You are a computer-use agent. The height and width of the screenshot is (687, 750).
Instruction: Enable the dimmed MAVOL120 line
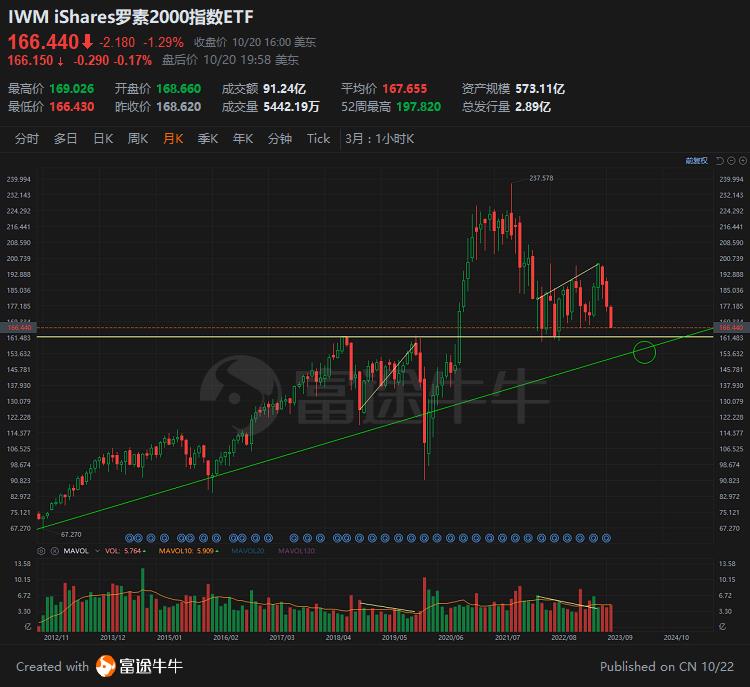(297, 551)
